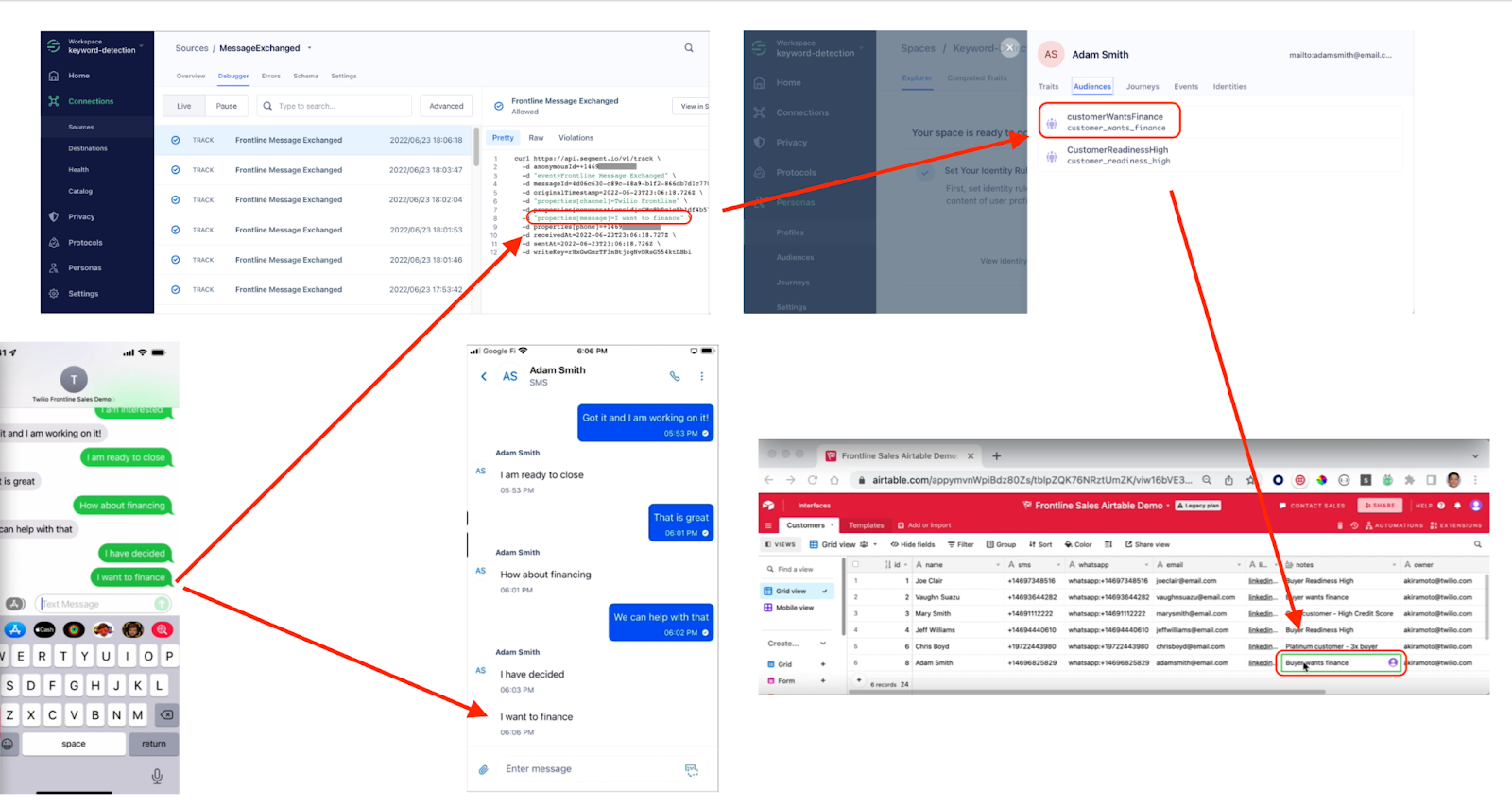The width and height of the screenshot is (1512, 807).
Task: Open the MessageExchanged source dropdown
Action: [309, 48]
